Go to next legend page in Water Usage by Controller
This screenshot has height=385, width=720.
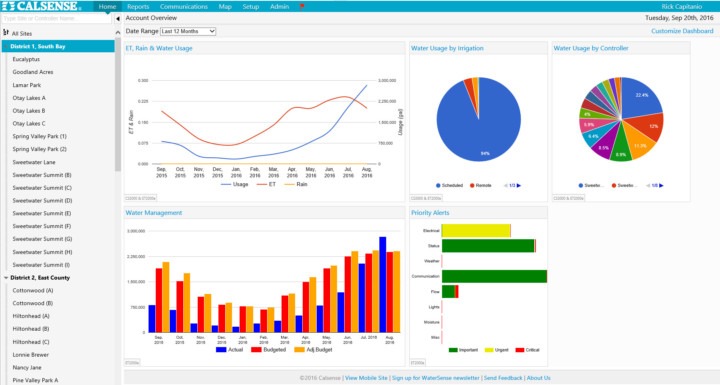pyautogui.click(x=662, y=186)
